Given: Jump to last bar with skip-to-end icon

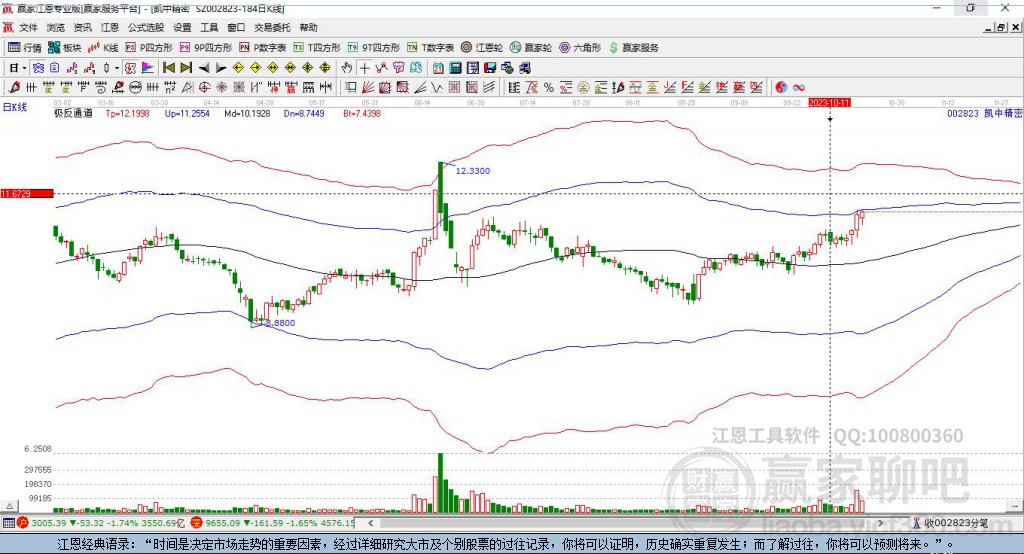Looking at the screenshot, I should (186, 68).
